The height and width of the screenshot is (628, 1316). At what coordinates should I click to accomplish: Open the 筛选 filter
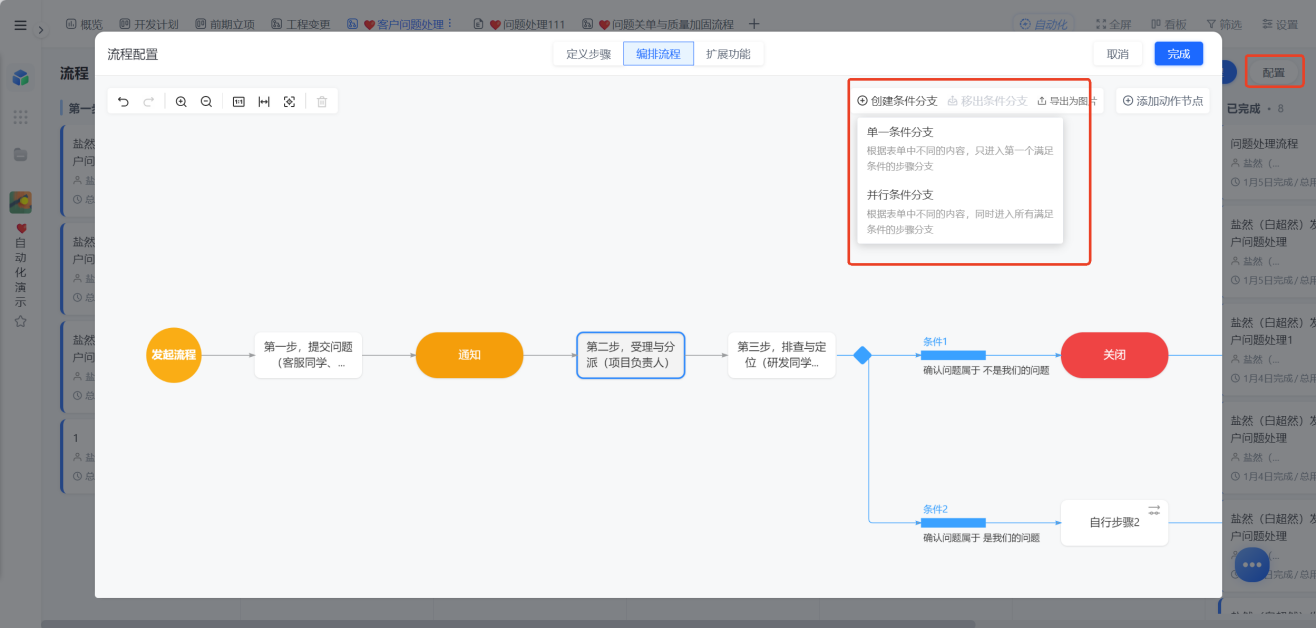point(1223,24)
